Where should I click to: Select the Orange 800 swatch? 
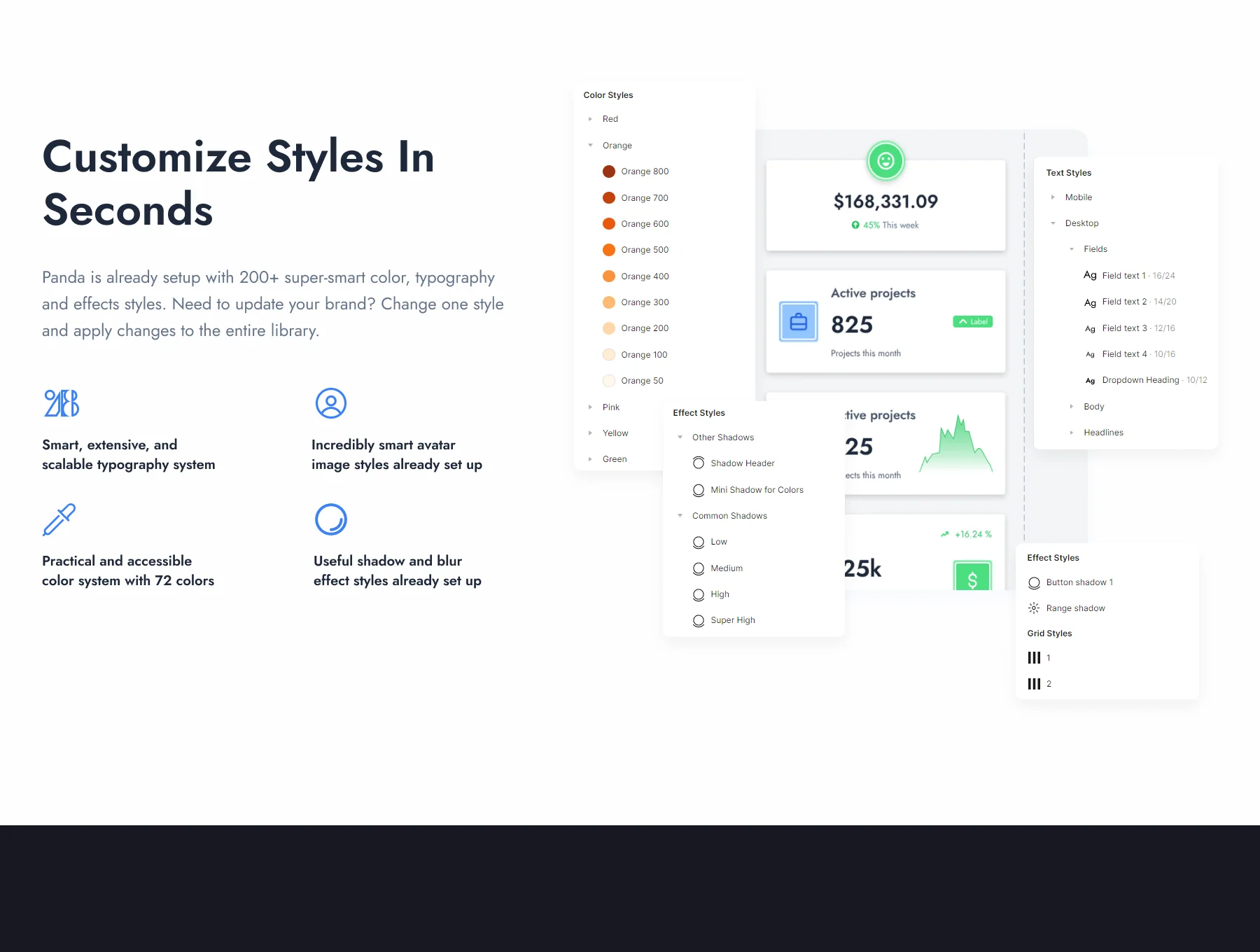click(x=609, y=171)
